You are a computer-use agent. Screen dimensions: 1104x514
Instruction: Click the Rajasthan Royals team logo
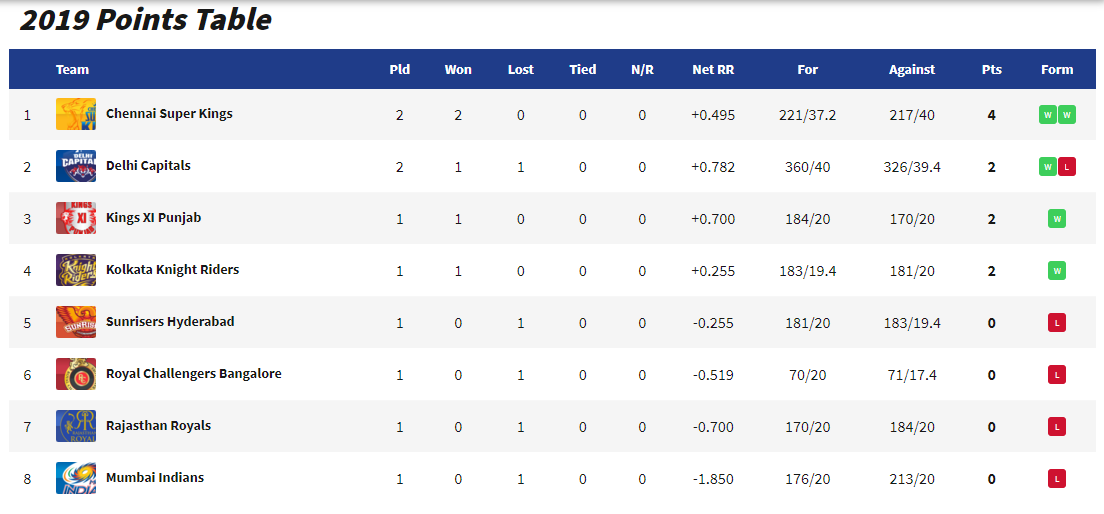click(76, 426)
